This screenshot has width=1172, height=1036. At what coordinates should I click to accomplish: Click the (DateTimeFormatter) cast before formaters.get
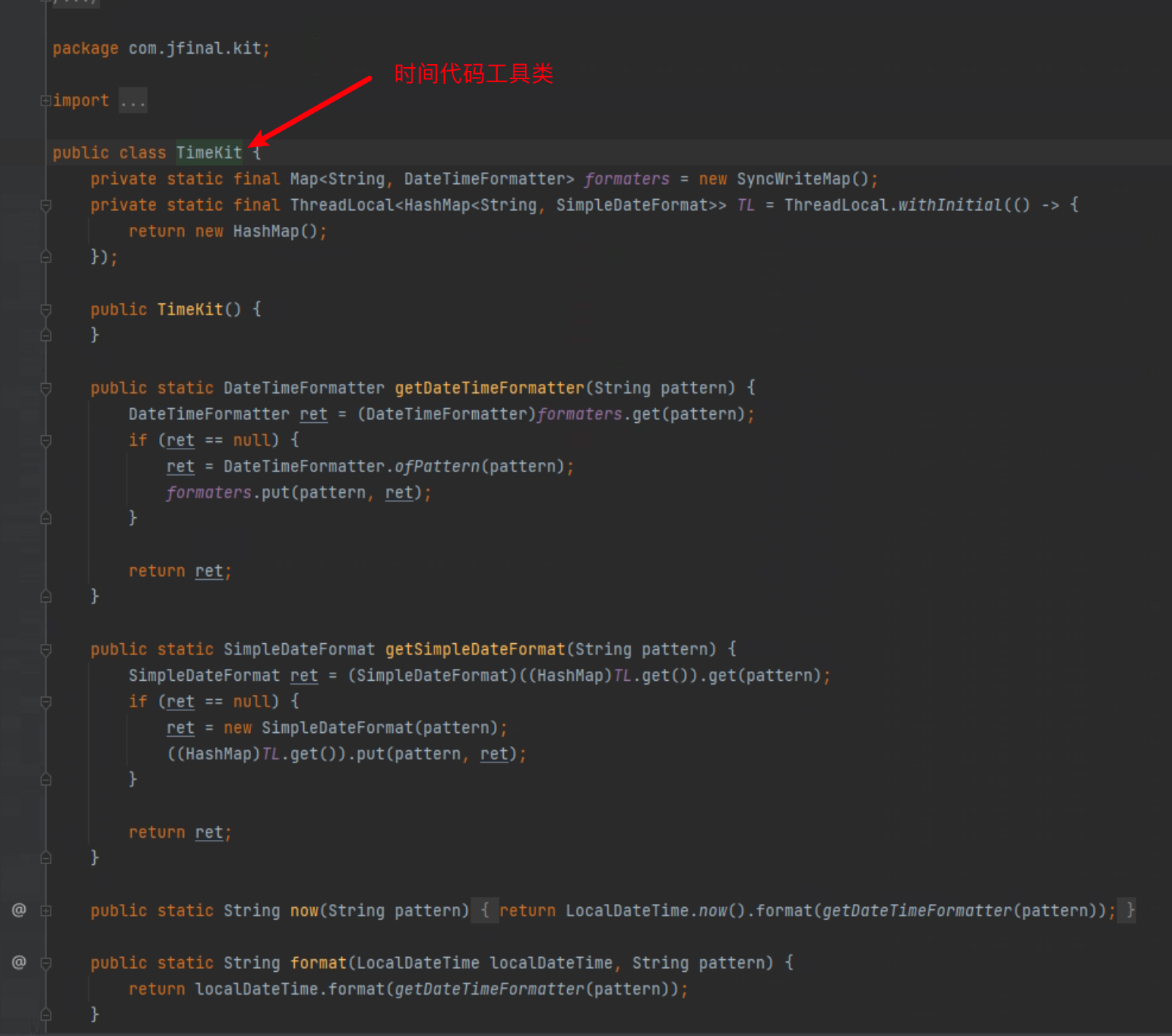(x=446, y=414)
